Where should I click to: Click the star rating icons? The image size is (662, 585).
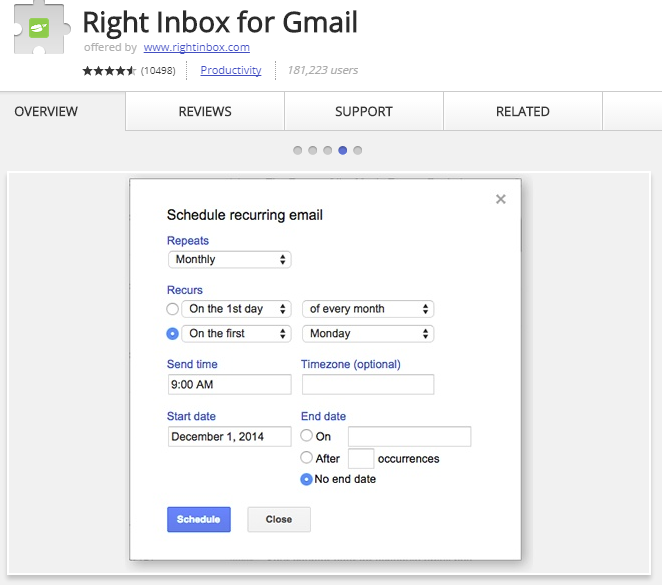[109, 70]
